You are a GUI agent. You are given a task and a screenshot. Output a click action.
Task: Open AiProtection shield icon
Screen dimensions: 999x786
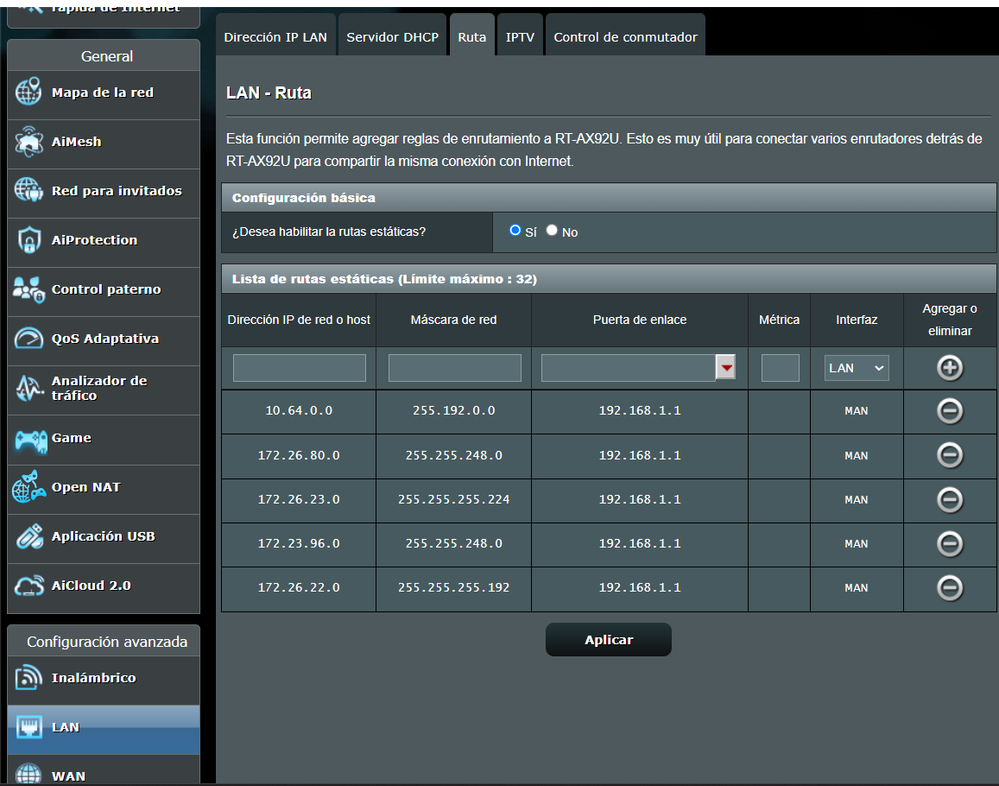tap(28, 240)
